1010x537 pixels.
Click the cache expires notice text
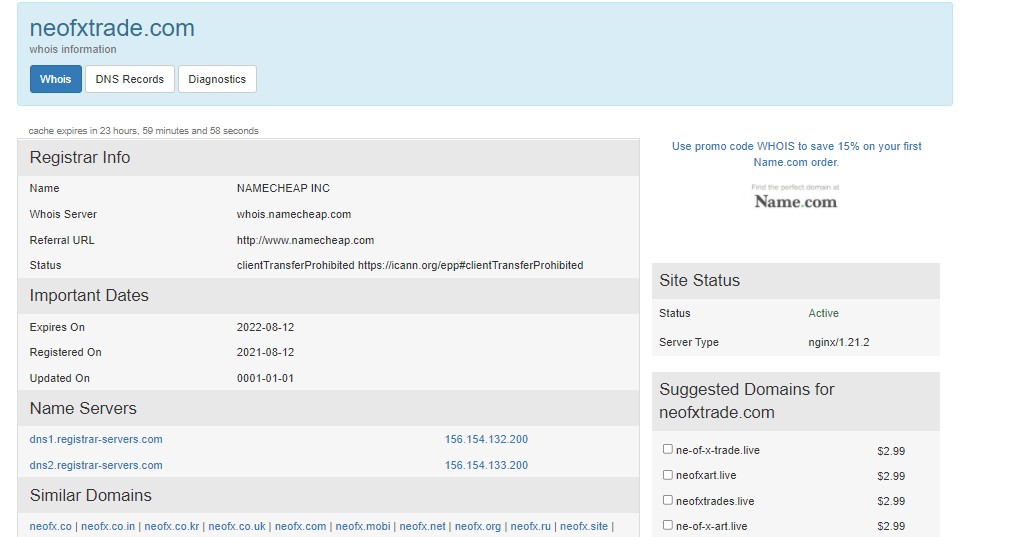pyautogui.click(x=144, y=131)
